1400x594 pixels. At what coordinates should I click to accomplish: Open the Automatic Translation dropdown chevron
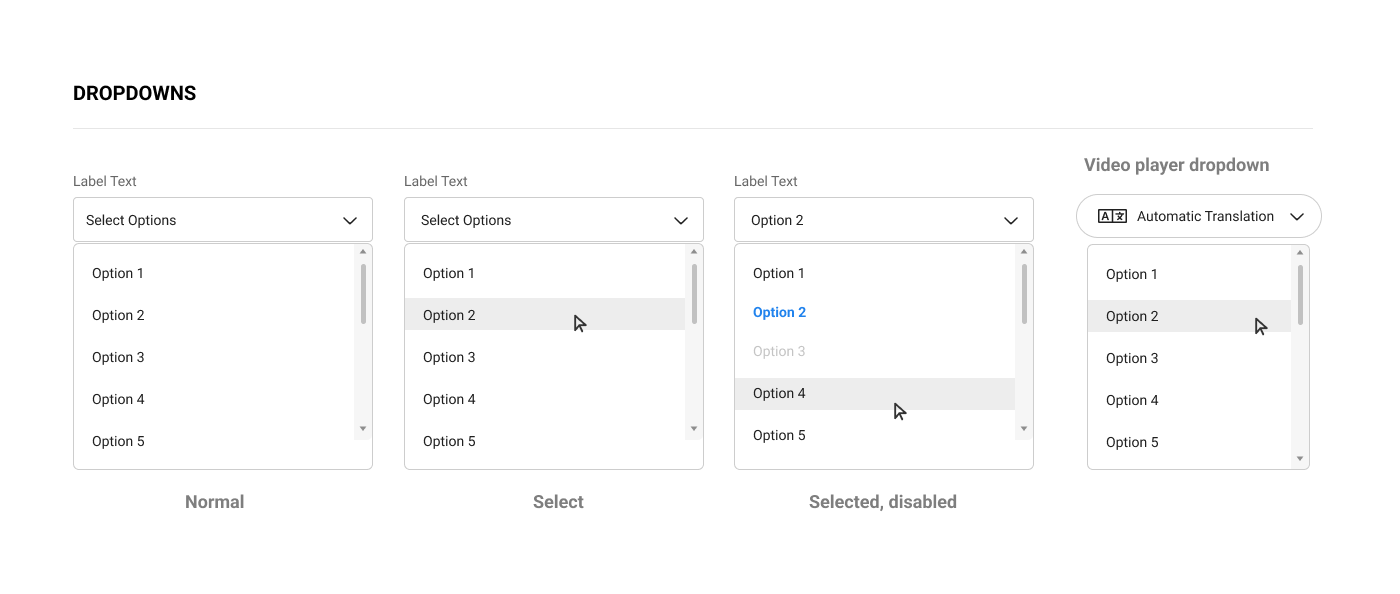[1297, 216]
